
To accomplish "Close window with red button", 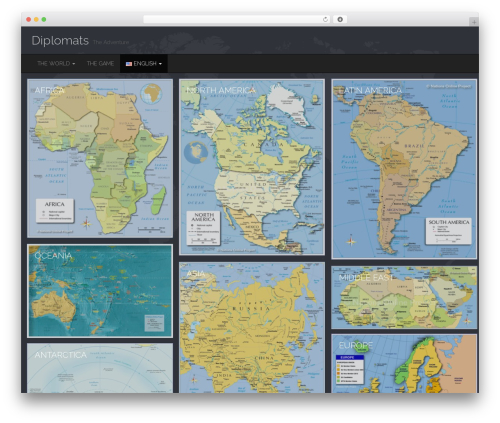I will [29, 19].
